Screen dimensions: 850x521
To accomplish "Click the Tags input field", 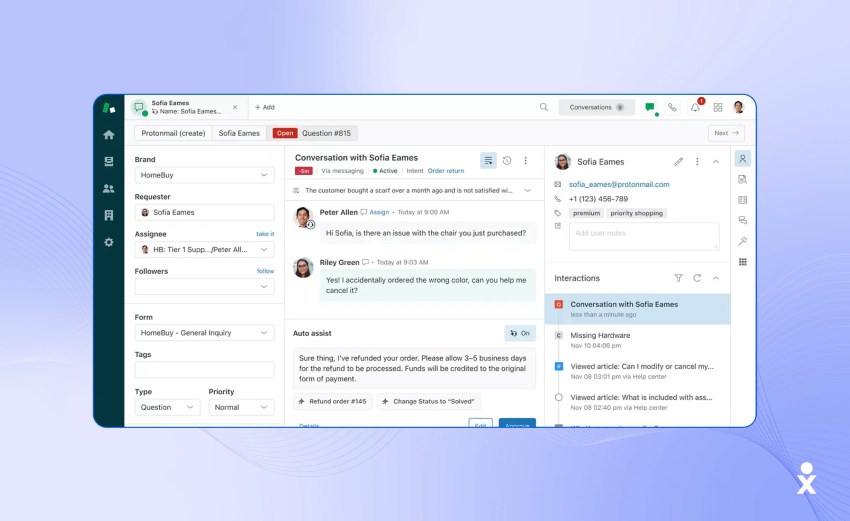I will pos(204,370).
